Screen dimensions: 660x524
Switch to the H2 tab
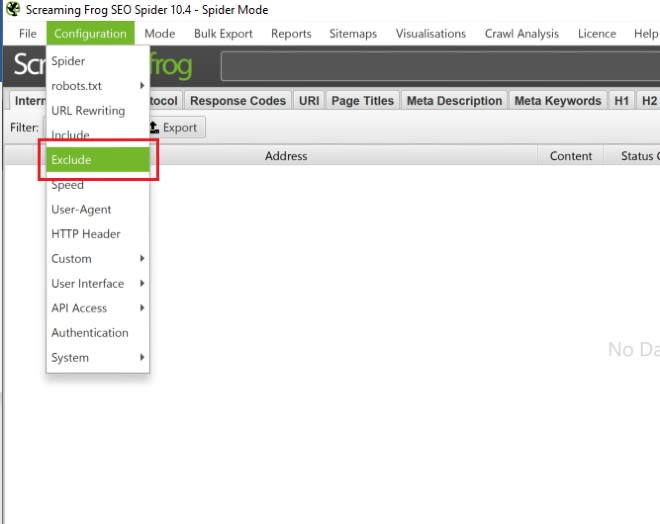click(x=649, y=101)
